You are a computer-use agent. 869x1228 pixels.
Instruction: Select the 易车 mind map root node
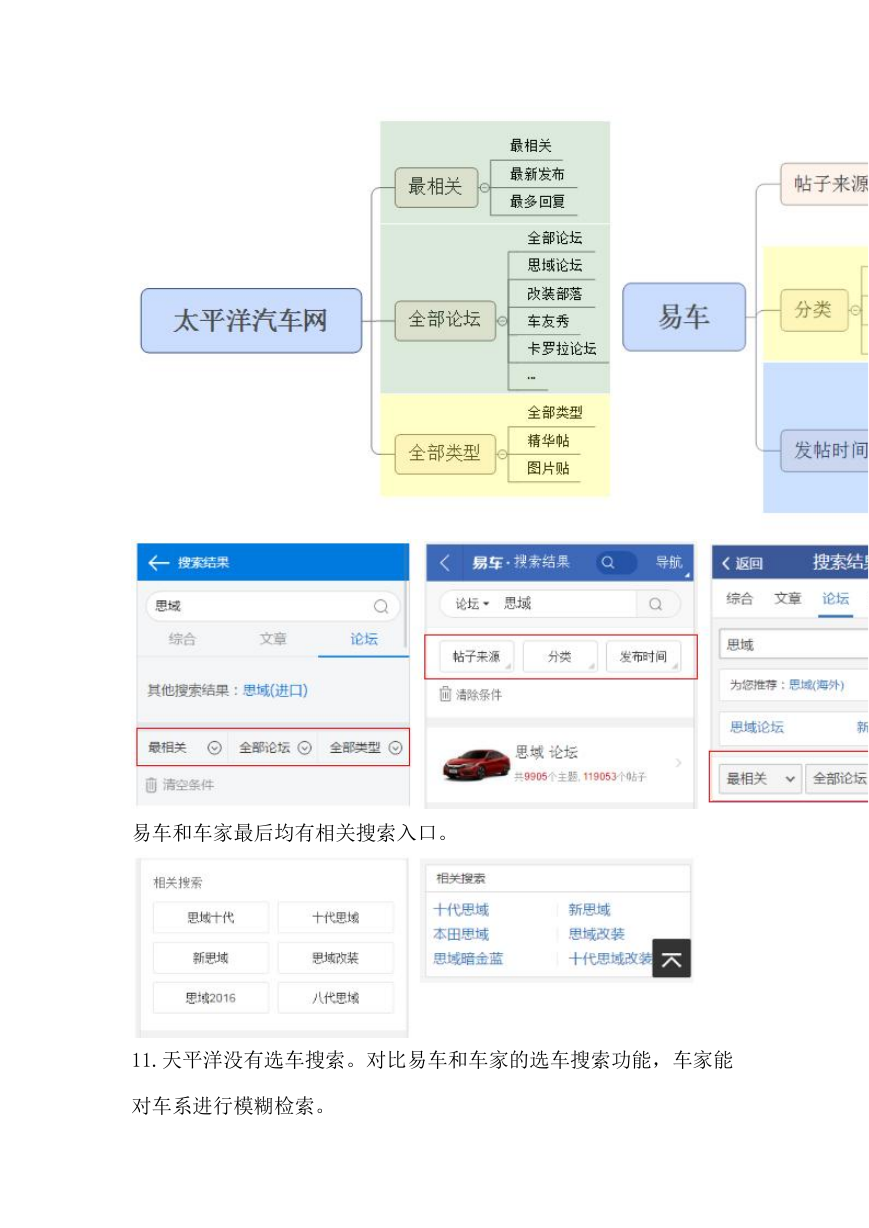coord(684,317)
